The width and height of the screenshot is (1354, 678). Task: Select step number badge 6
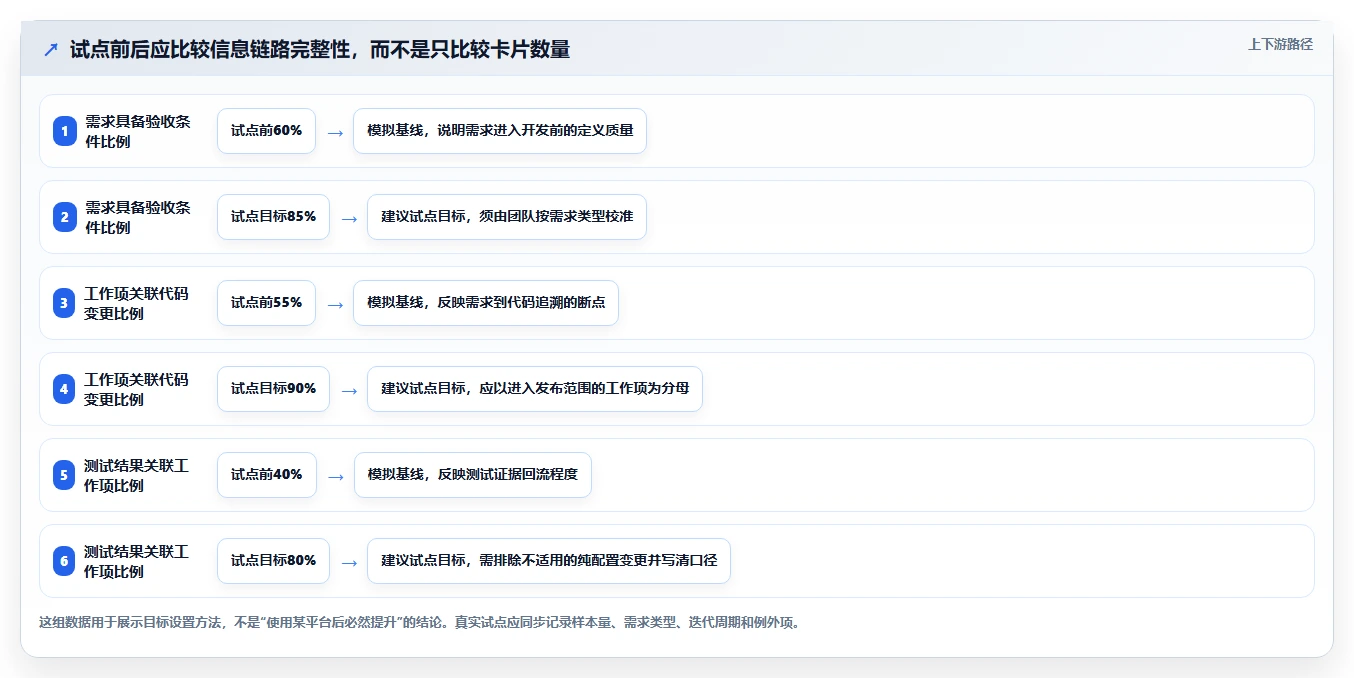pos(64,561)
